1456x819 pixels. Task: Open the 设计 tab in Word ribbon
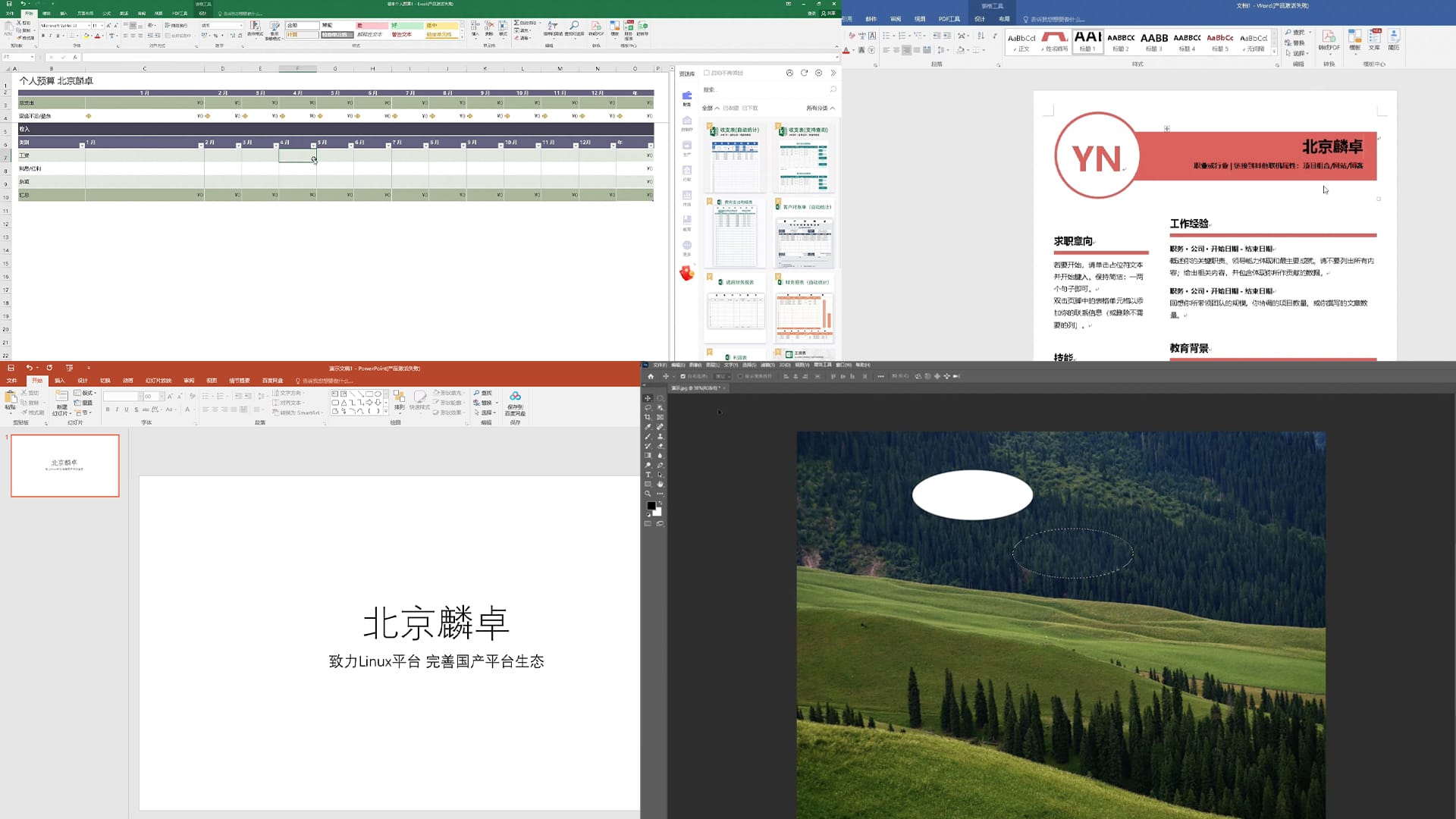point(980,19)
